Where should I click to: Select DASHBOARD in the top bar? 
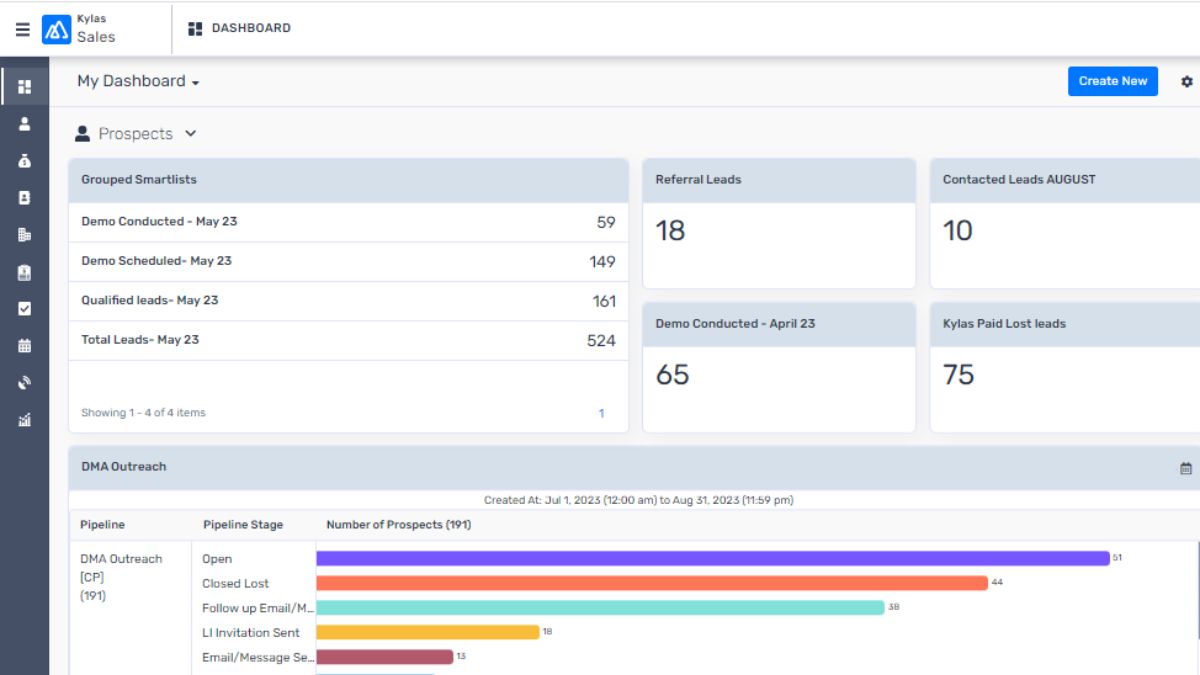pos(238,28)
